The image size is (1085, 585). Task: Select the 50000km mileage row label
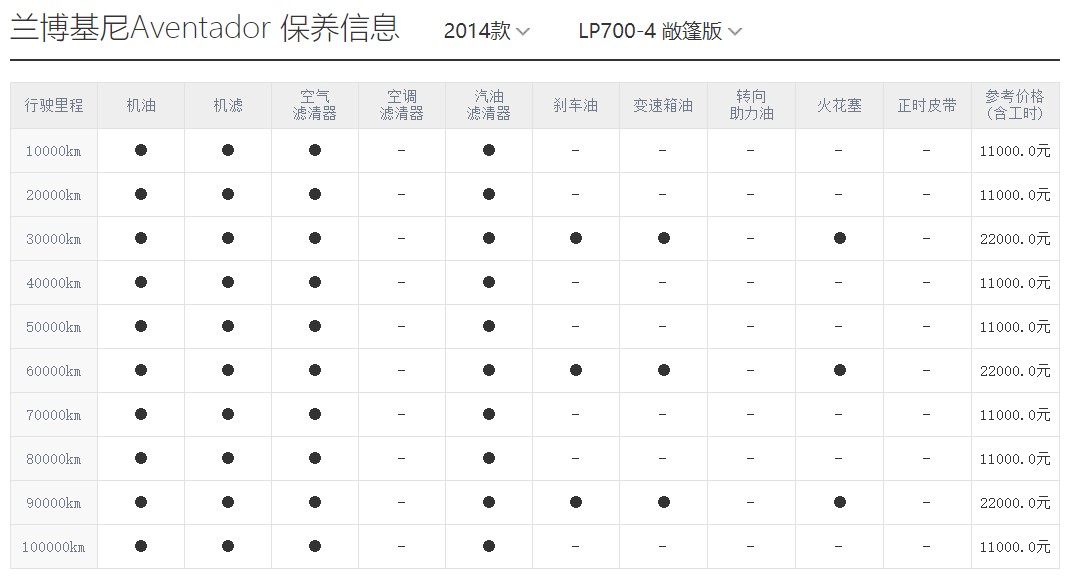(x=54, y=327)
